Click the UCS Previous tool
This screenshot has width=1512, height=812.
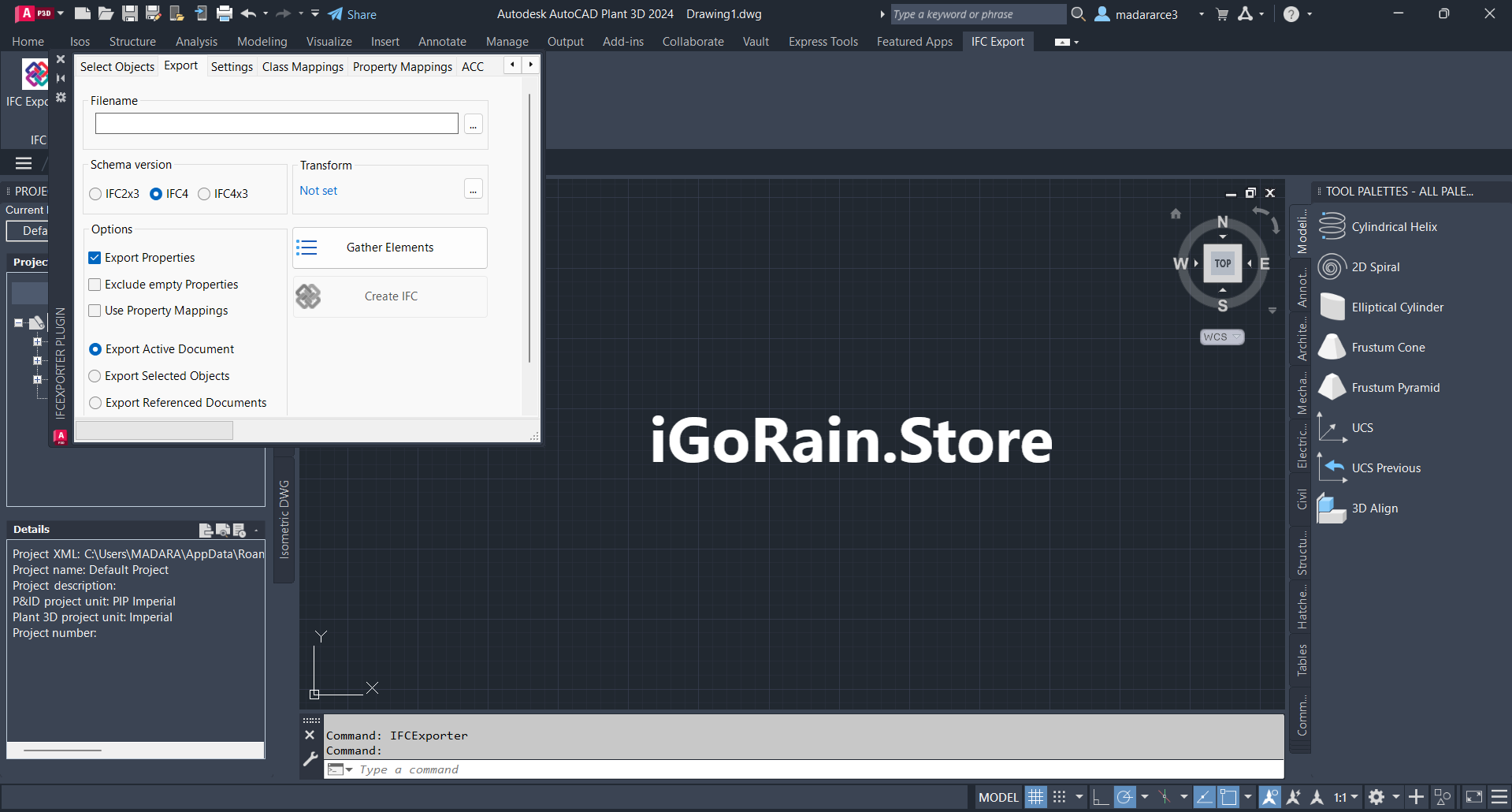point(1385,468)
